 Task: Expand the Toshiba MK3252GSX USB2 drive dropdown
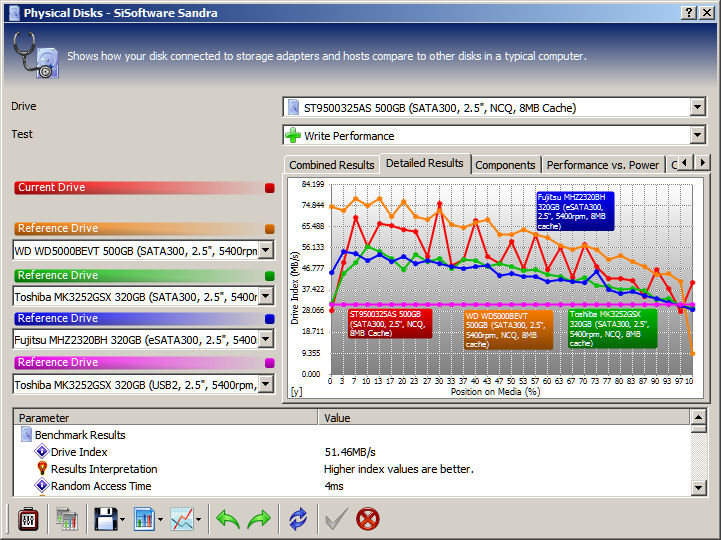point(266,385)
